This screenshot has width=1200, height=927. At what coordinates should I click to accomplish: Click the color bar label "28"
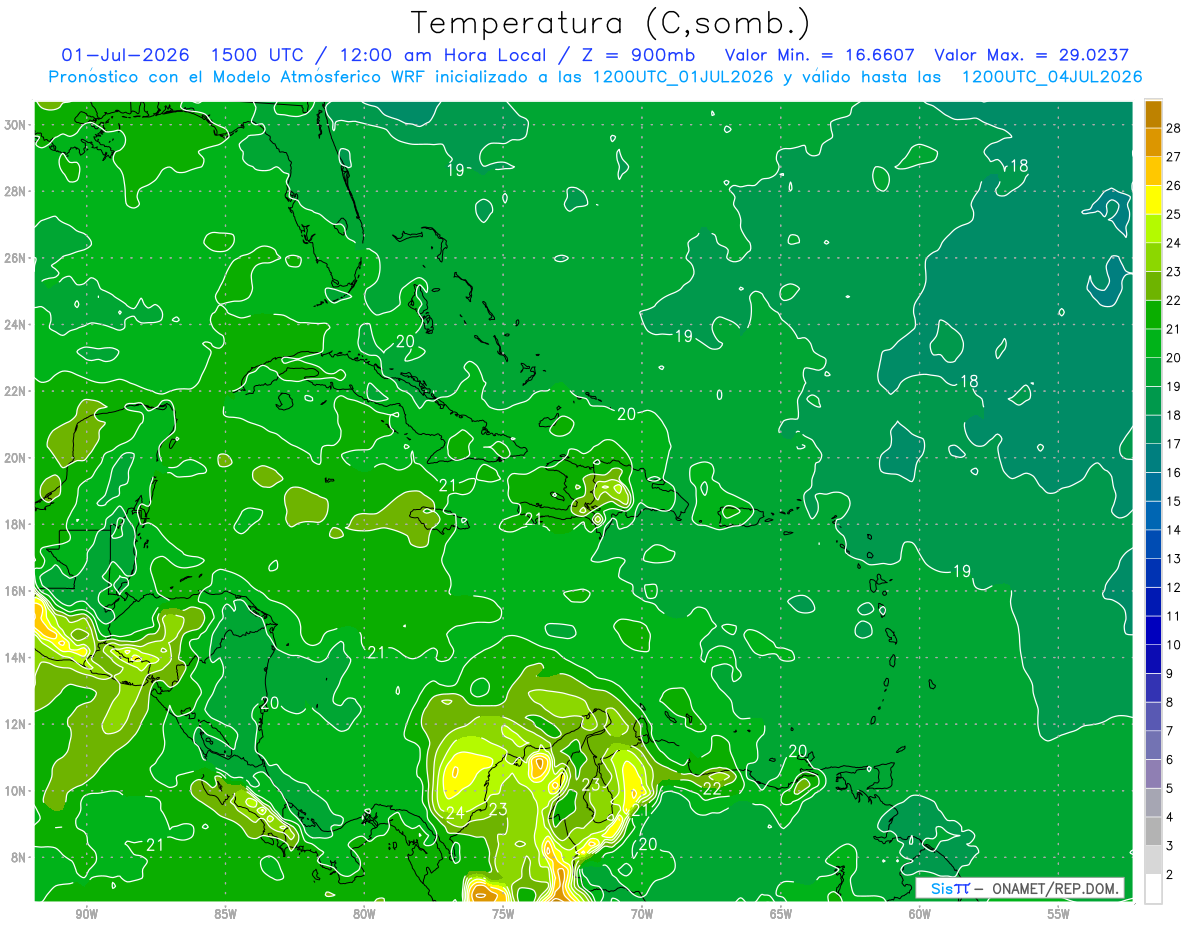tap(1174, 127)
